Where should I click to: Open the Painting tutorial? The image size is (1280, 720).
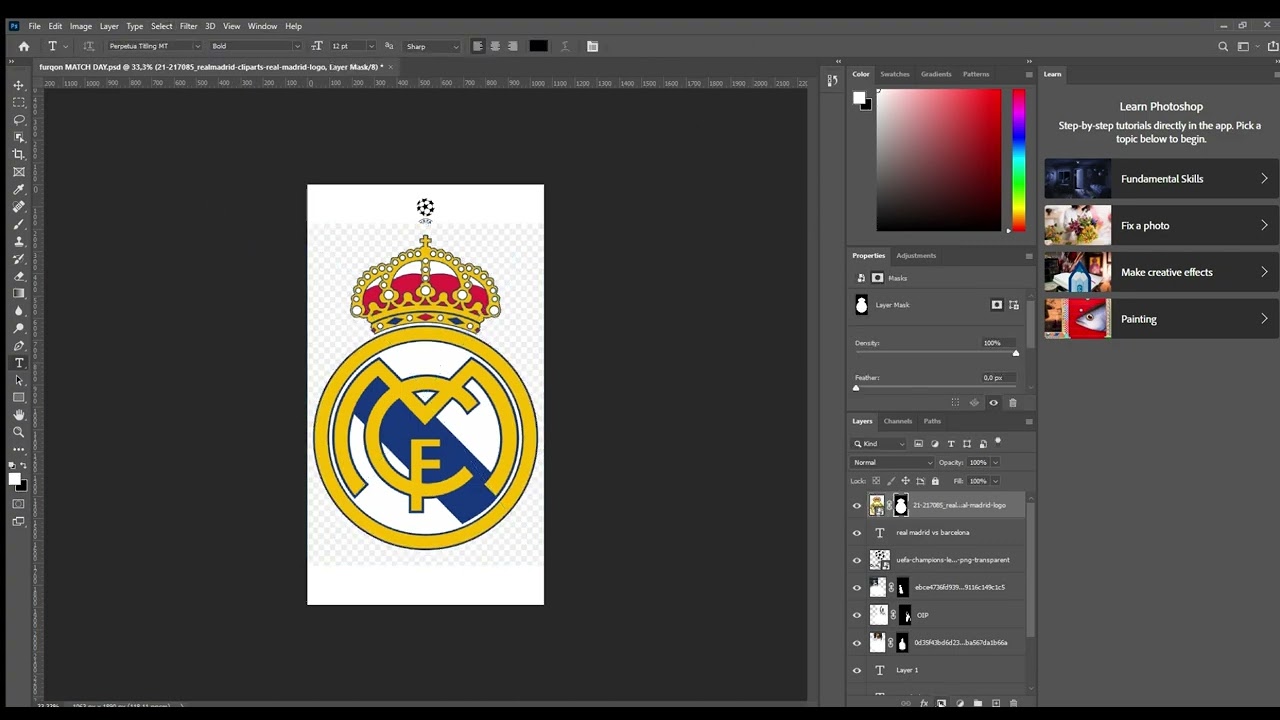tap(1162, 319)
